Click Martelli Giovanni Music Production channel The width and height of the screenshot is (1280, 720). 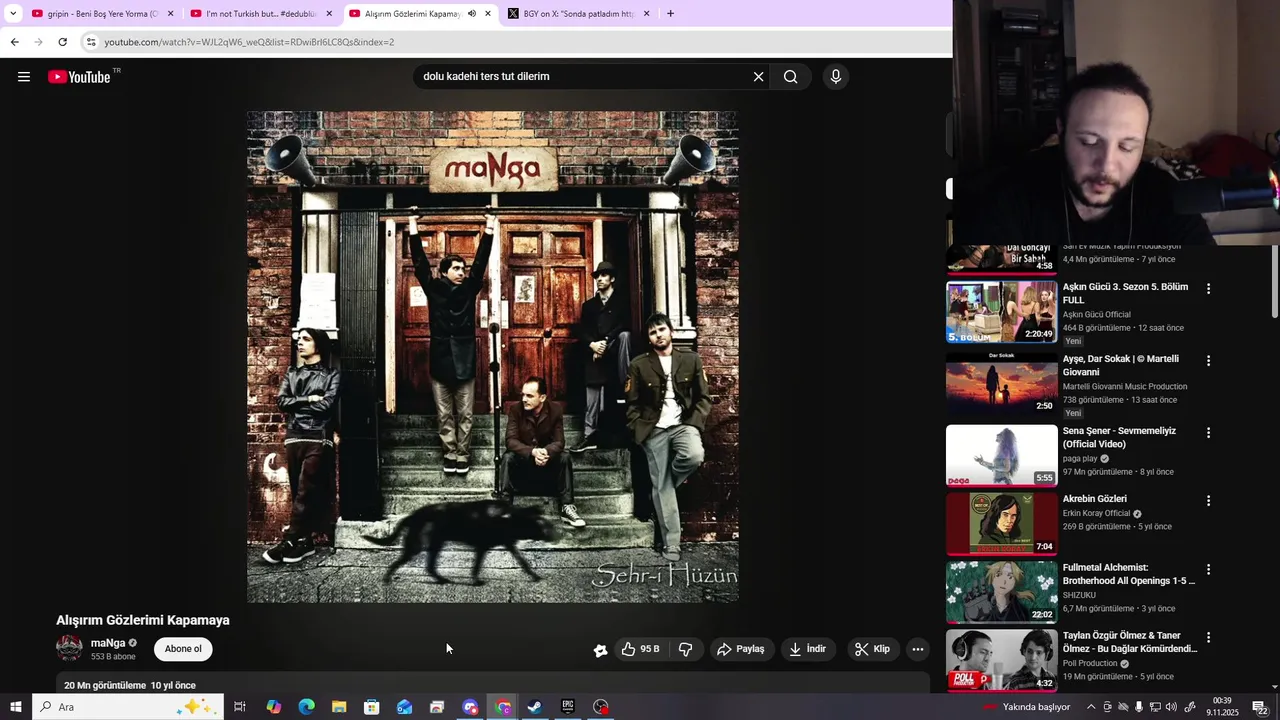1125,386
